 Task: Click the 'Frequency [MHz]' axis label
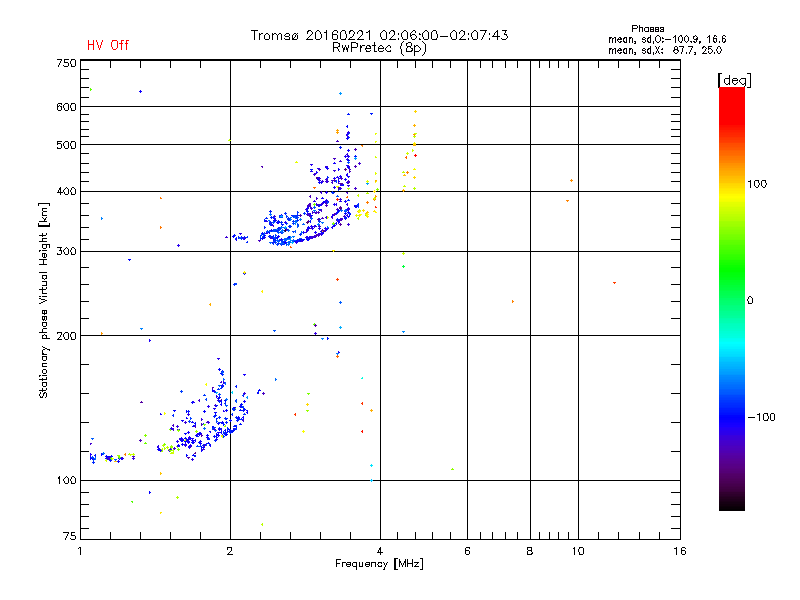379,564
